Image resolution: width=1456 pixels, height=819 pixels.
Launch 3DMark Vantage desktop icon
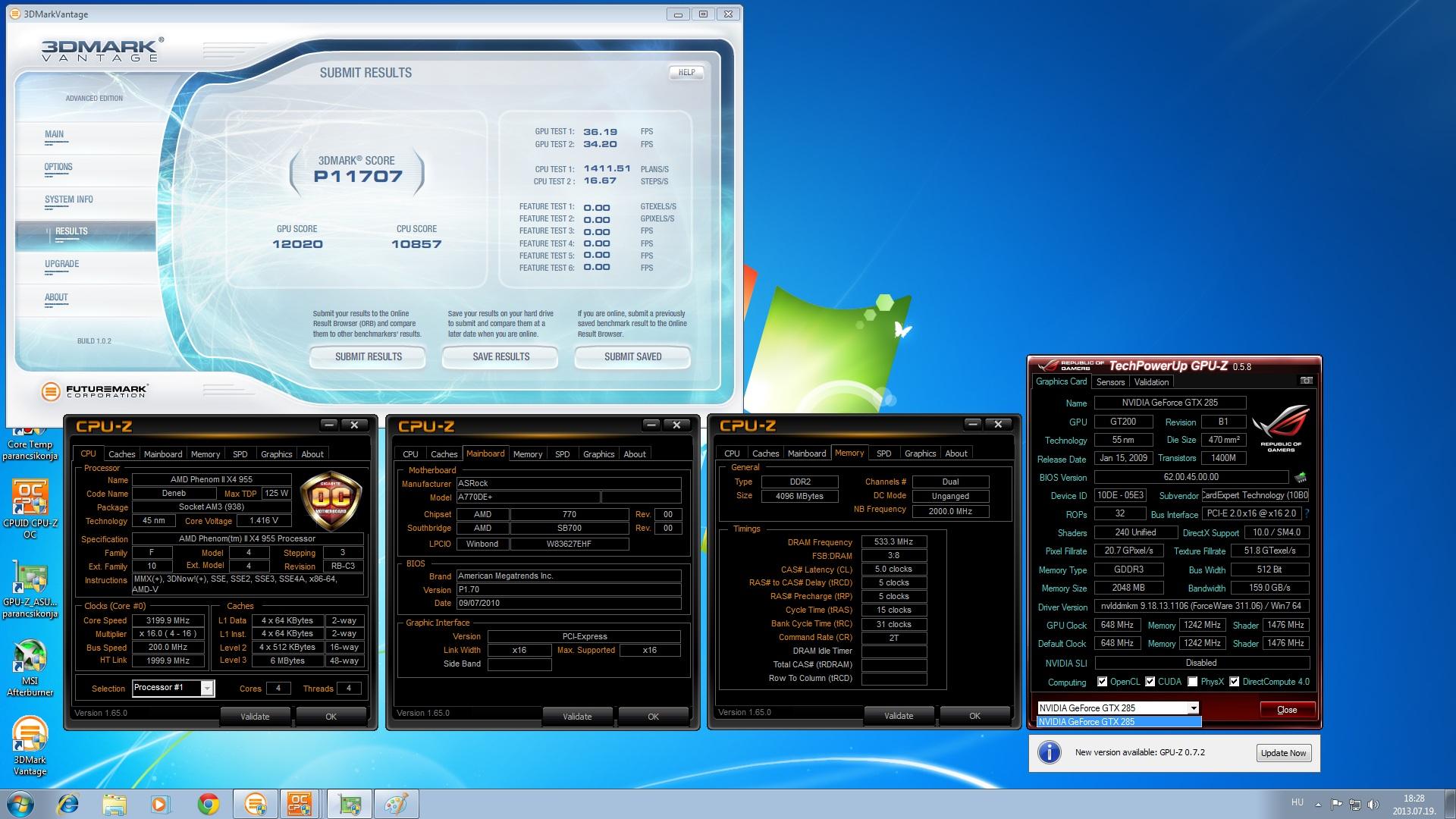coord(30,747)
